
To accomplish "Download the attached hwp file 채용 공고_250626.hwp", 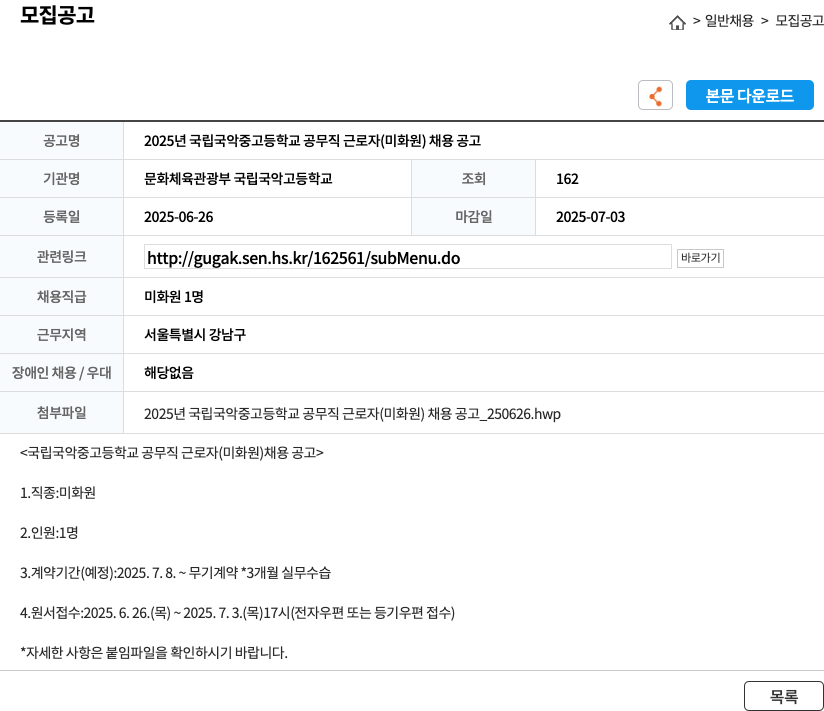I will click(x=352, y=414).
